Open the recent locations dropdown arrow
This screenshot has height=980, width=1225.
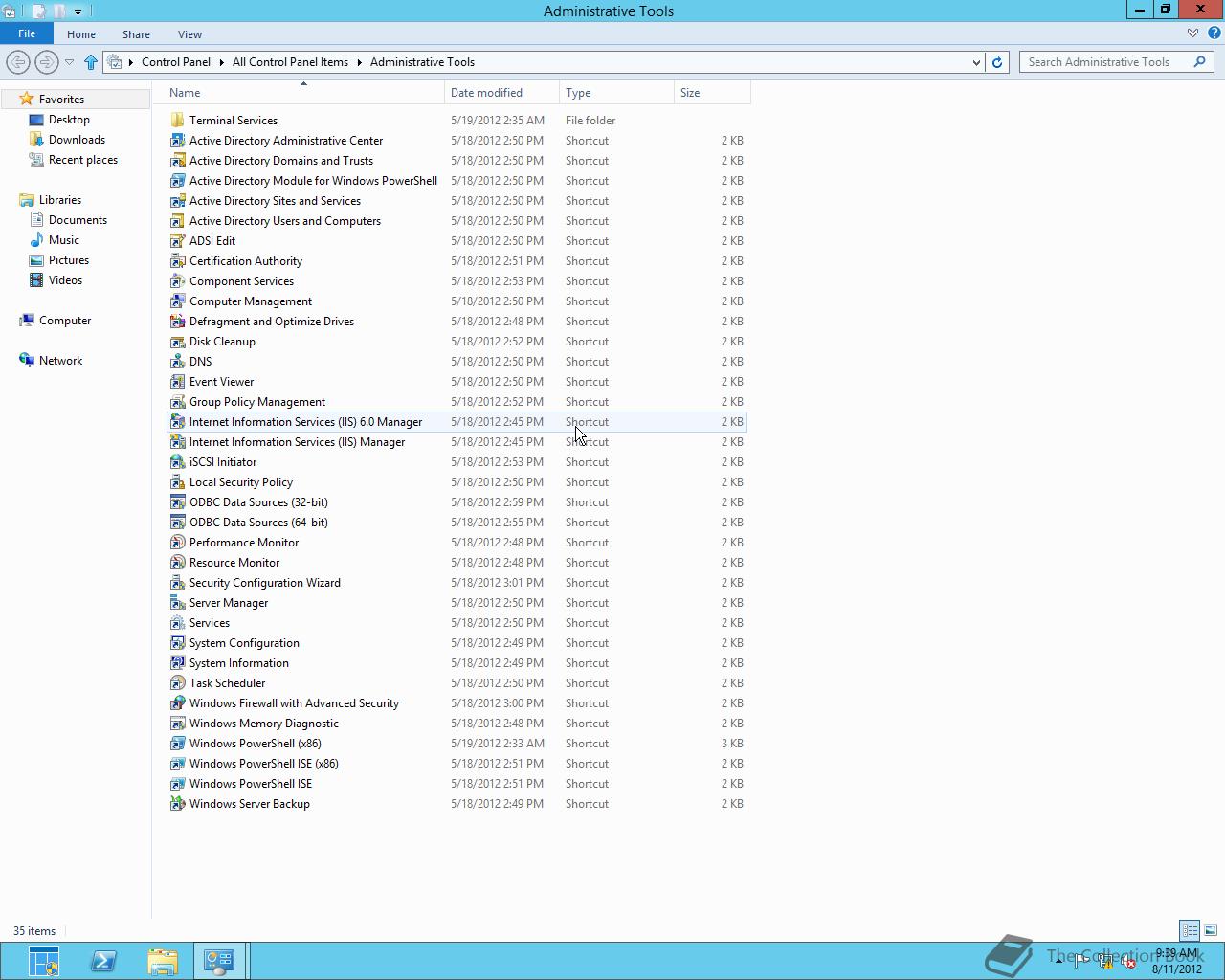[69, 62]
